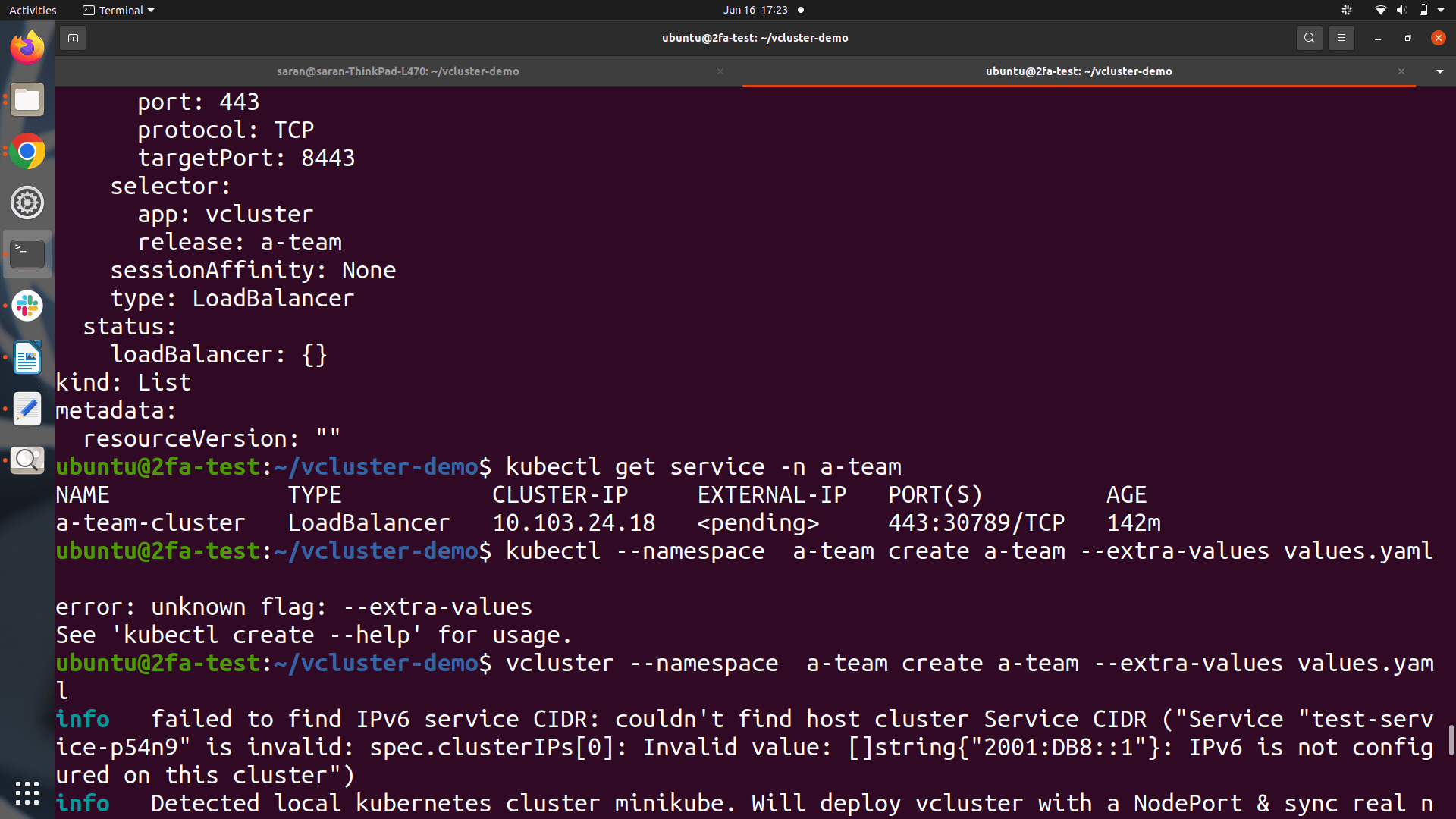Viewport: 1456px width, 819px height.
Task: Open the Files manager dock icon
Action: click(x=27, y=100)
